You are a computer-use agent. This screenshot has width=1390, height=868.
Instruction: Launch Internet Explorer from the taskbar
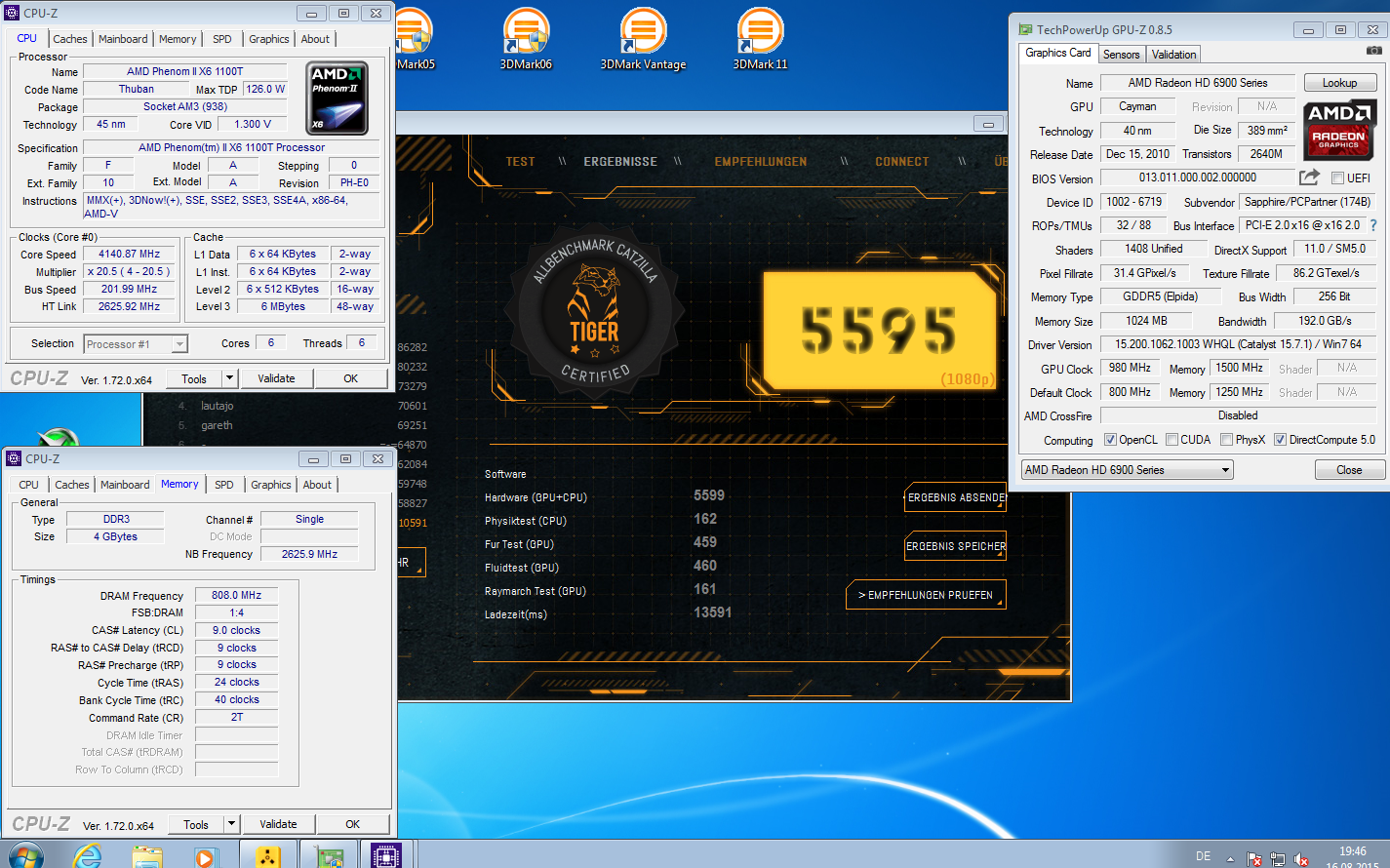point(88,855)
